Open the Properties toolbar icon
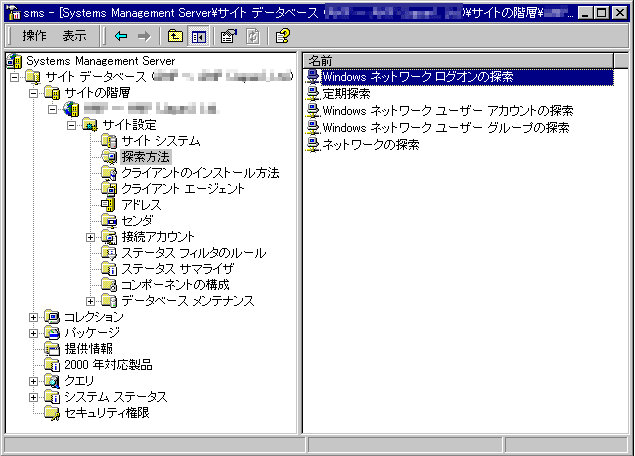Image resolution: width=635 pixels, height=456 pixels. tap(229, 36)
